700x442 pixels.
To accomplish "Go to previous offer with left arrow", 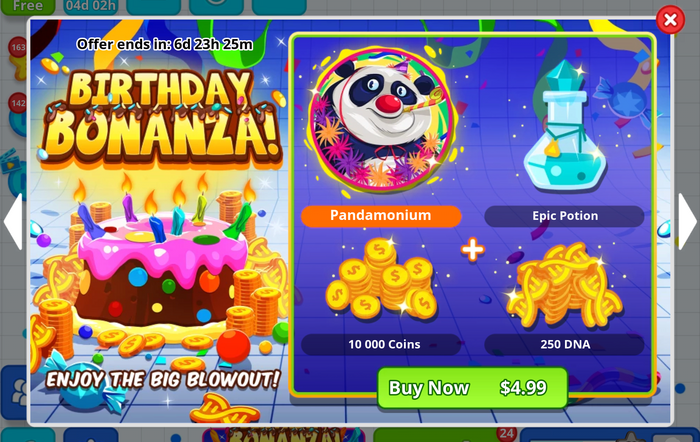I will pyautogui.click(x=12, y=221).
